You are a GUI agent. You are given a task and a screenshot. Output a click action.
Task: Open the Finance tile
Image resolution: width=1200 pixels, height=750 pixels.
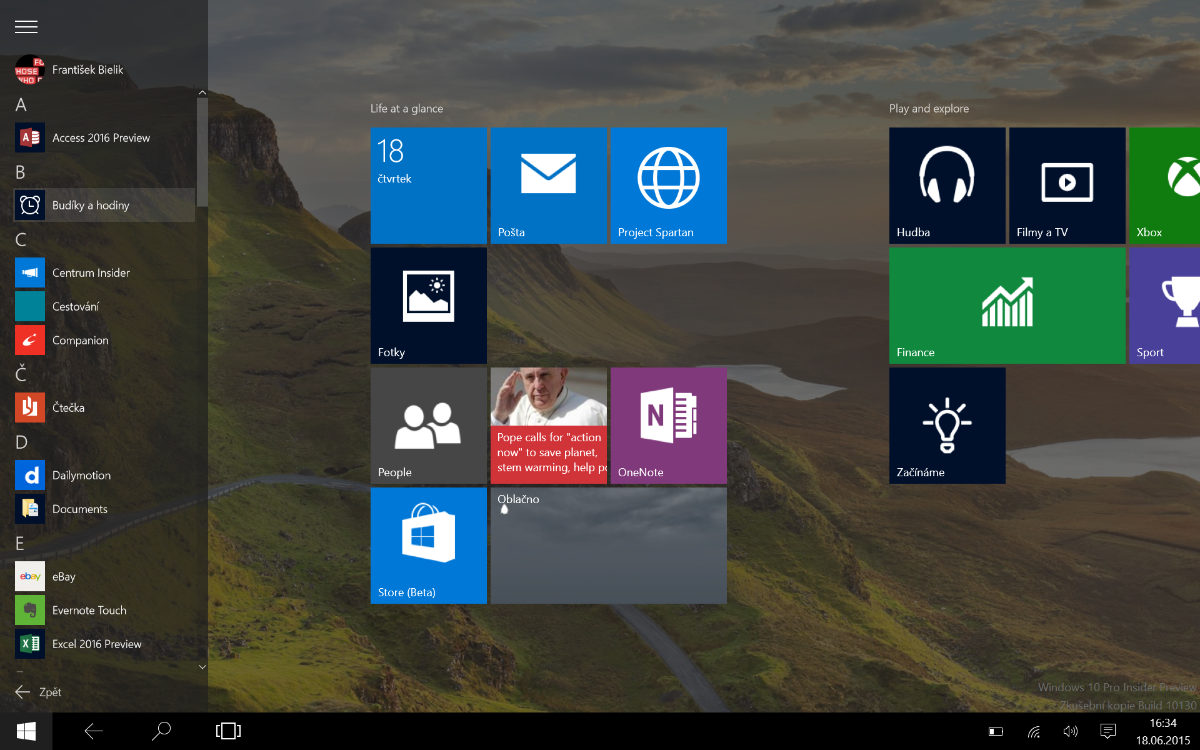click(x=1006, y=305)
